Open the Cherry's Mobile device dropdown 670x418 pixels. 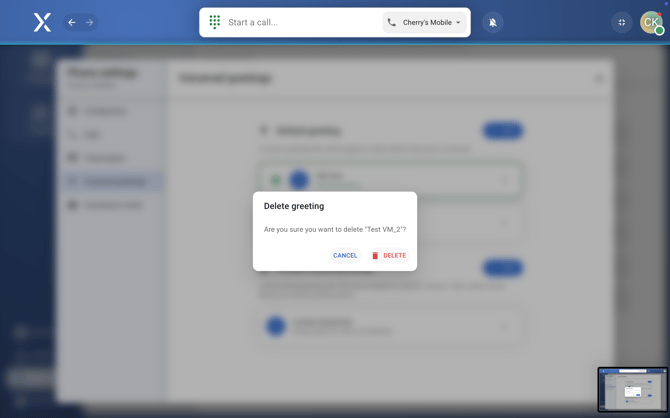tap(424, 22)
